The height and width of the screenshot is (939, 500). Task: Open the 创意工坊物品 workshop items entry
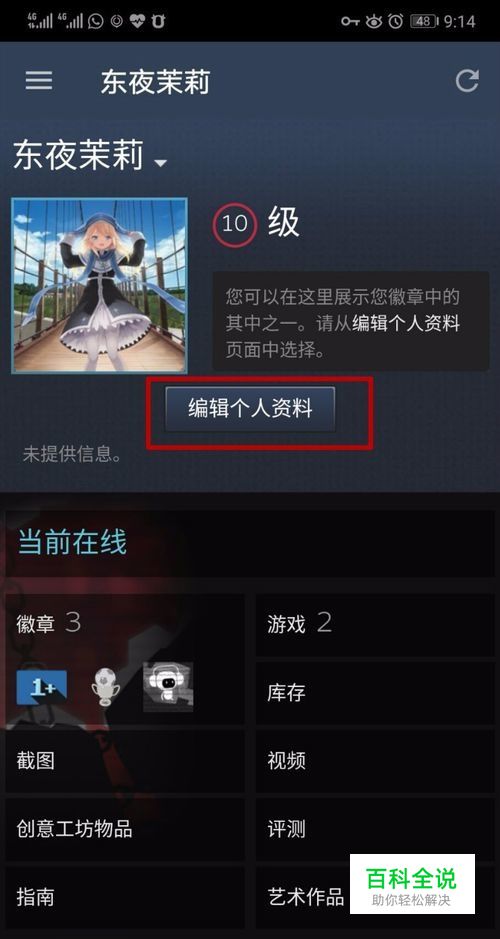click(x=125, y=829)
